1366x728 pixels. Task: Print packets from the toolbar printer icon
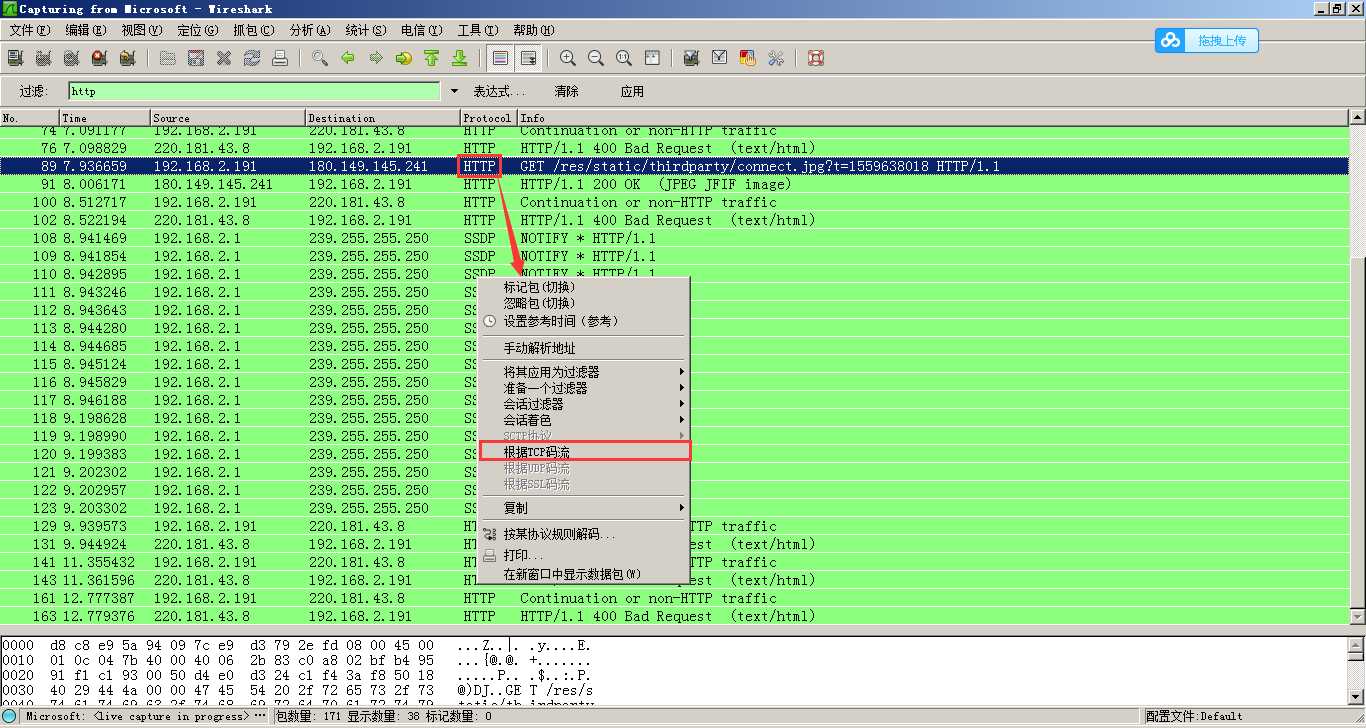click(x=280, y=58)
